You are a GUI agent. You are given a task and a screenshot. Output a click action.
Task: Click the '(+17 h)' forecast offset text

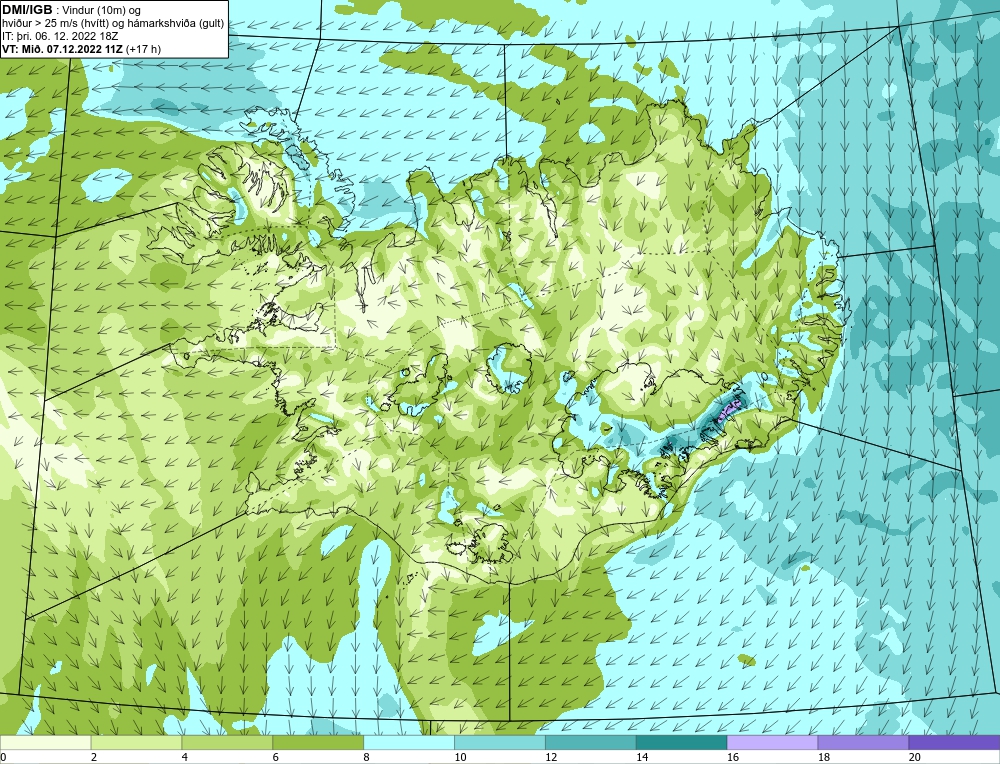143,49
